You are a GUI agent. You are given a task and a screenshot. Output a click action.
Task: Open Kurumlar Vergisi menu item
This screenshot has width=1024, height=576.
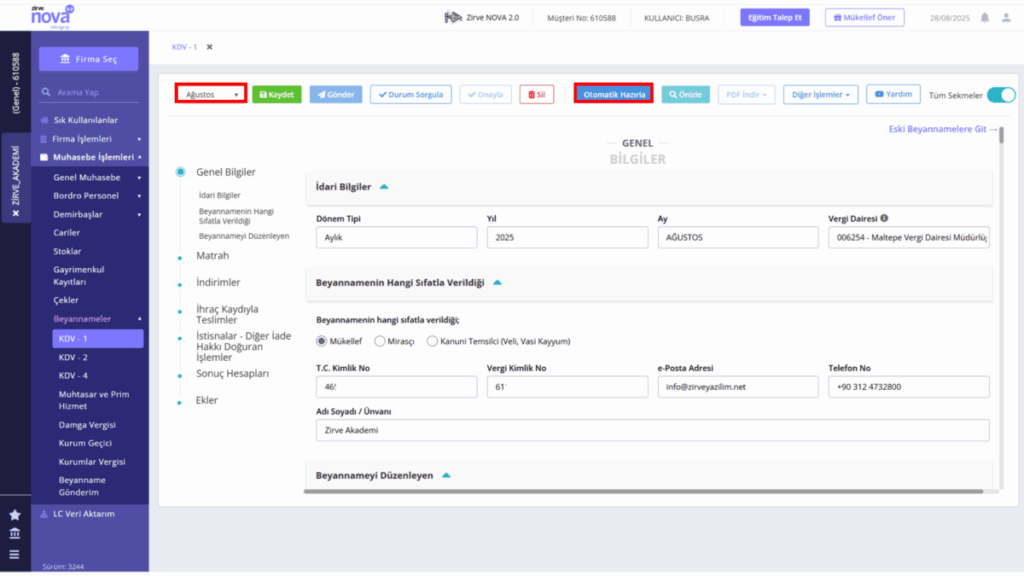click(92, 462)
